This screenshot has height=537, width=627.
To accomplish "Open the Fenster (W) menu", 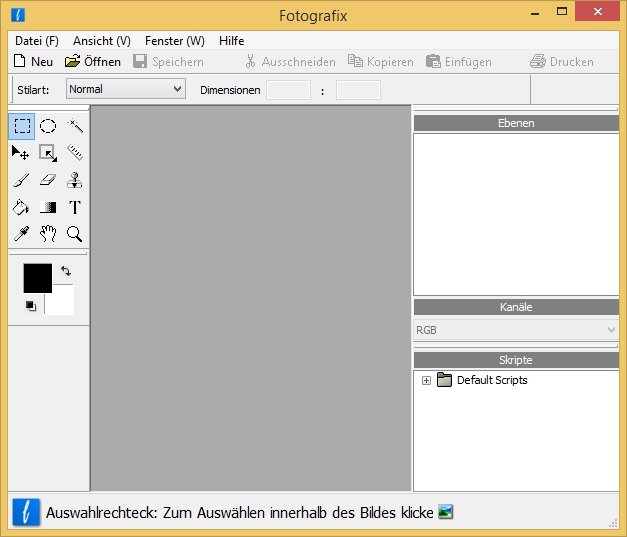I will (174, 41).
